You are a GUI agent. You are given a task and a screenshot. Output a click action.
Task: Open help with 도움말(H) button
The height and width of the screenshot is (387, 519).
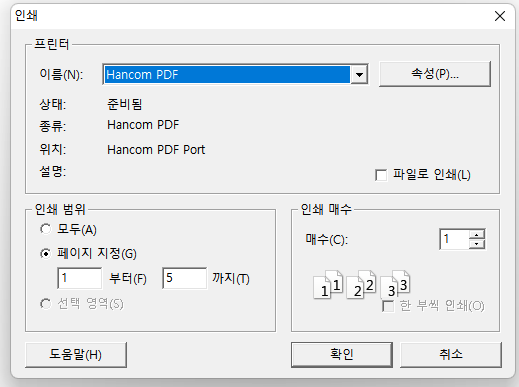pos(76,355)
